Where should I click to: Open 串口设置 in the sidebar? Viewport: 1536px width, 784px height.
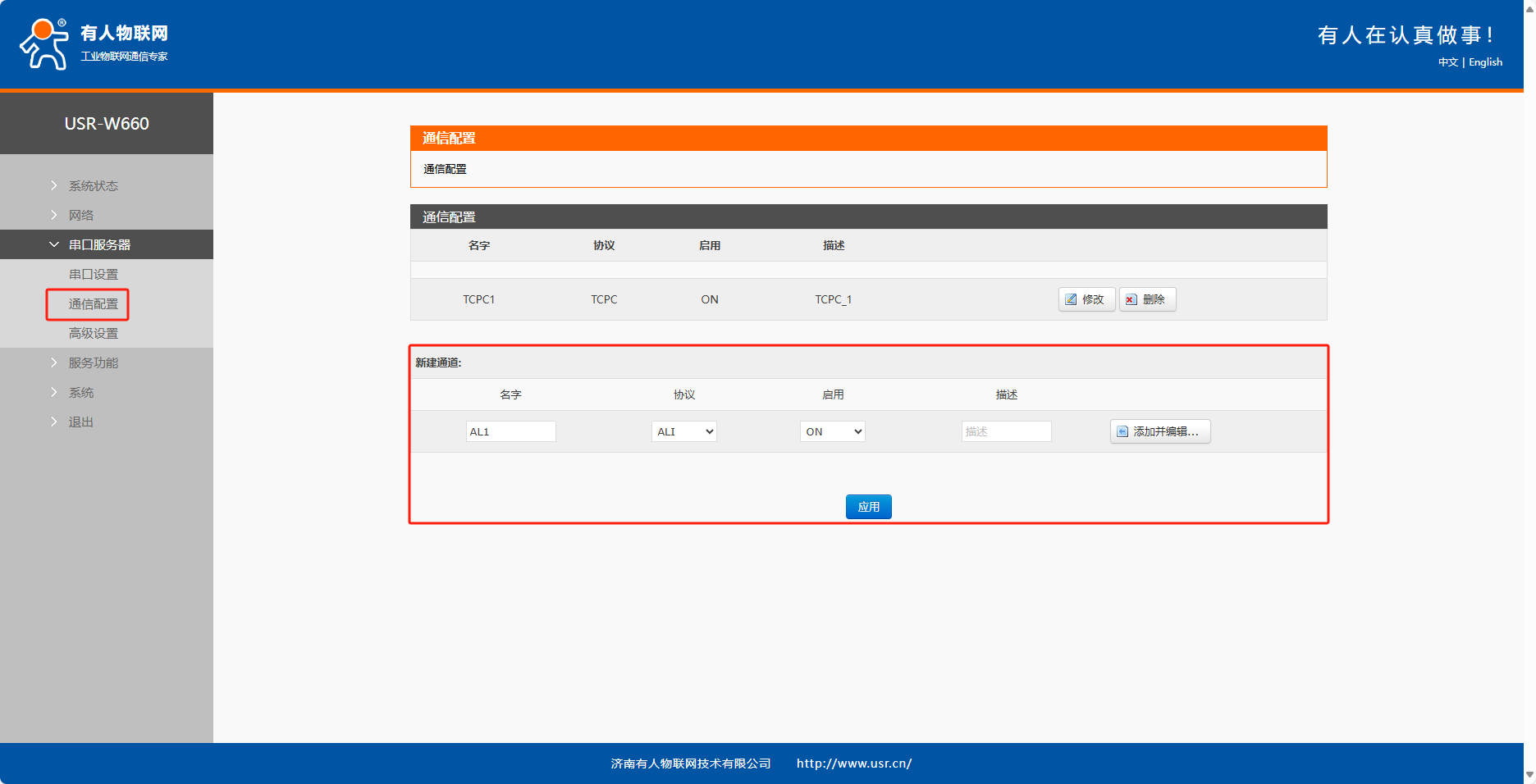pyautogui.click(x=94, y=275)
